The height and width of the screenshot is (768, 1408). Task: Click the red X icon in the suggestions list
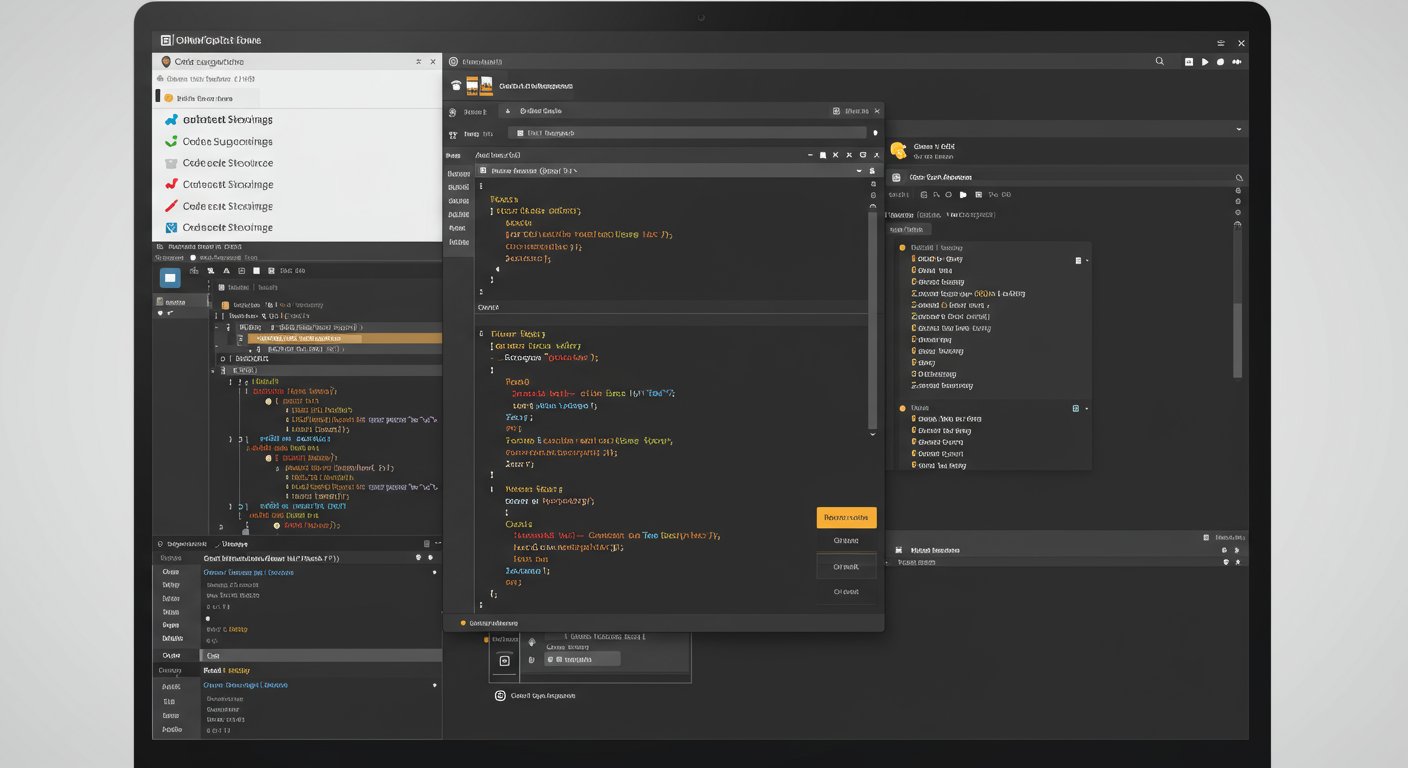coord(170,184)
